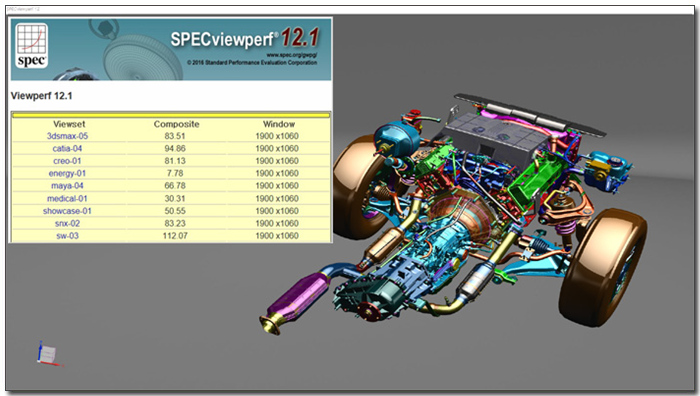Open the medical-01 viewset link

pyautogui.click(x=67, y=199)
